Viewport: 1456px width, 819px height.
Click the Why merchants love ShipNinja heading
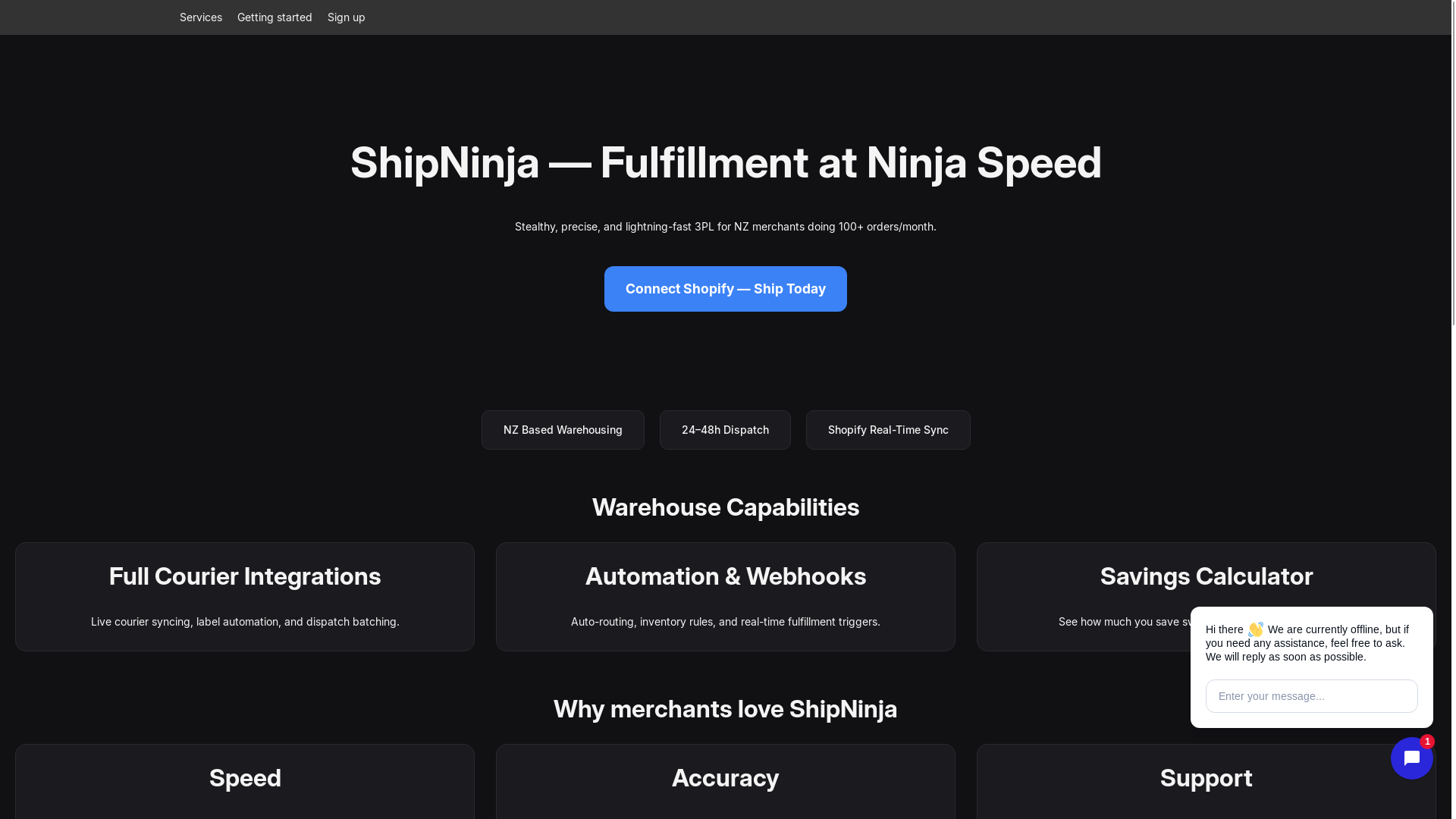726,709
